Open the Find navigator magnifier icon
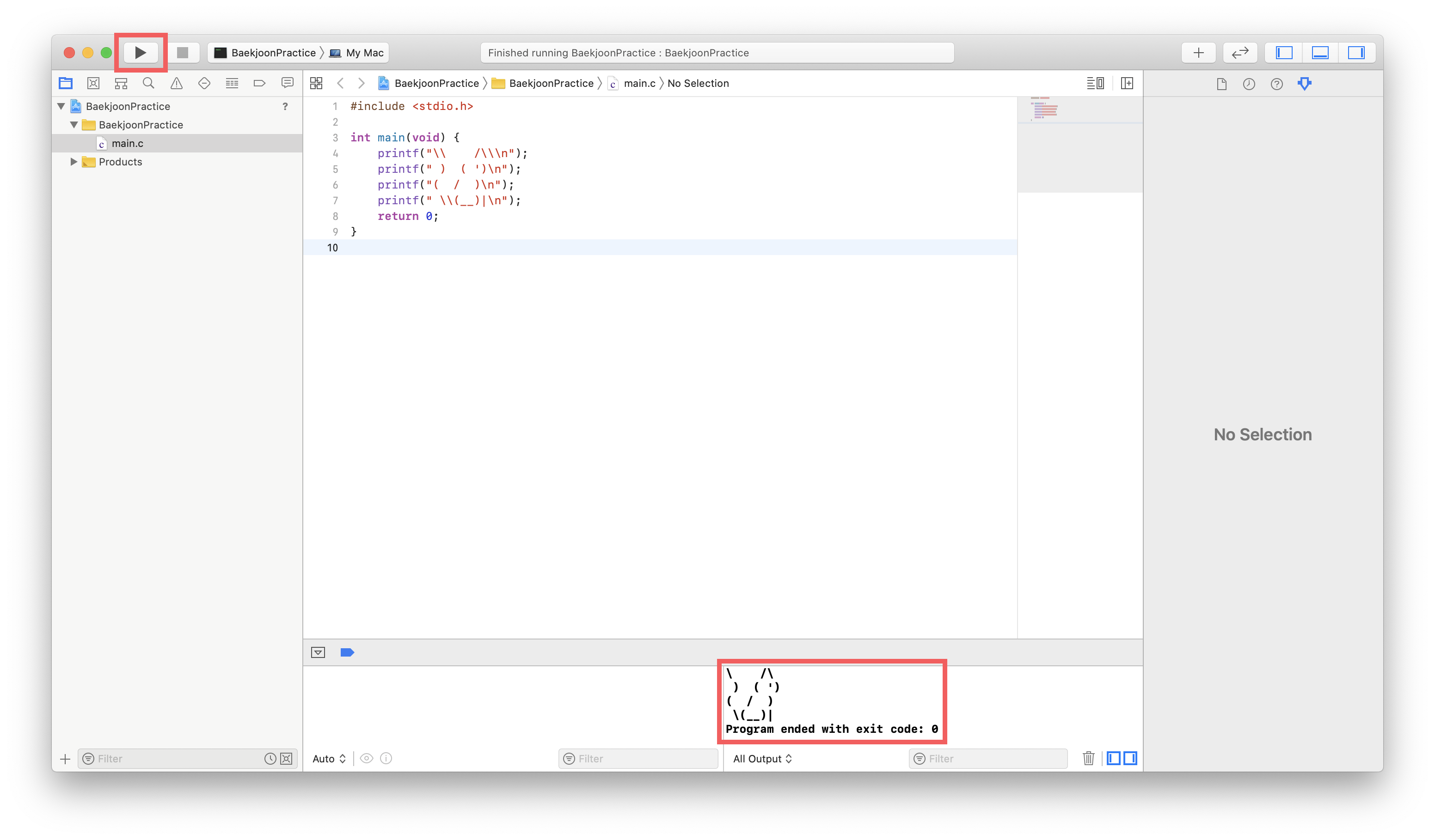Image resolution: width=1435 pixels, height=840 pixels. pos(148,84)
